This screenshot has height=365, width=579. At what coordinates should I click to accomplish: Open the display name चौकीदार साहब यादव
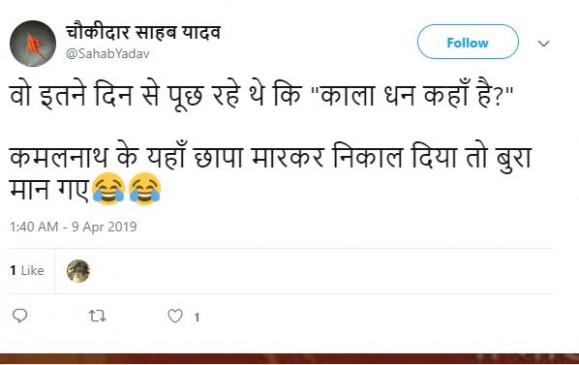point(143,32)
